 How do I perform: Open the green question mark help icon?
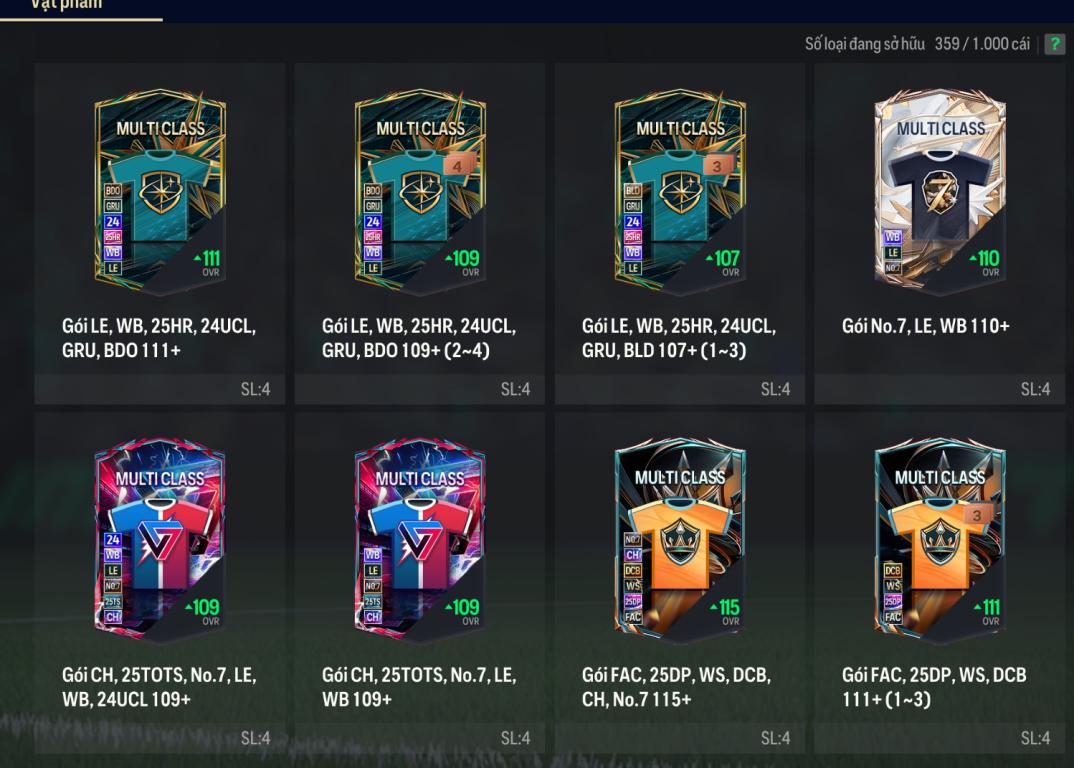pos(1055,44)
